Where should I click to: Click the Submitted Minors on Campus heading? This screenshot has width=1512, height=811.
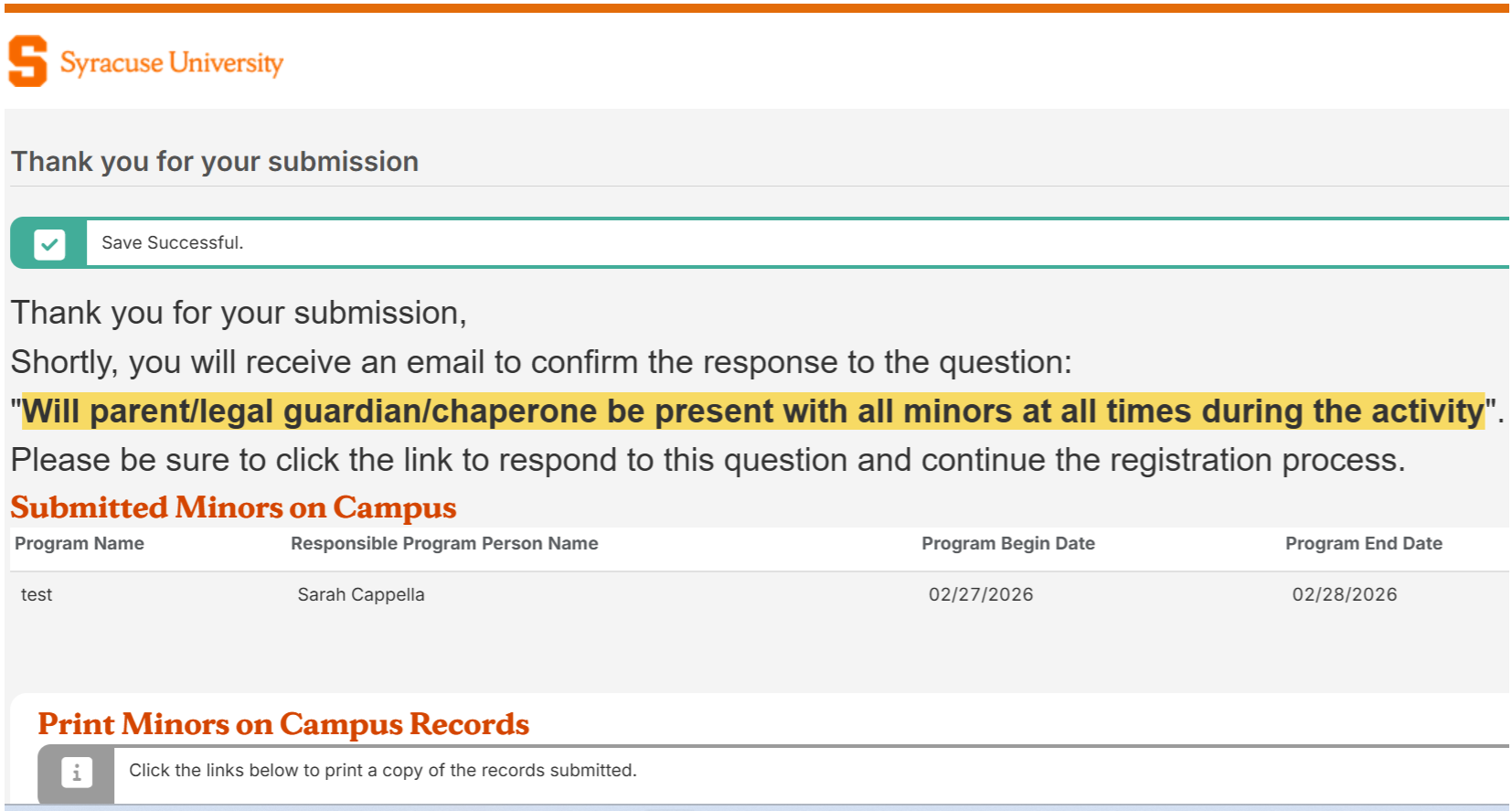233,507
